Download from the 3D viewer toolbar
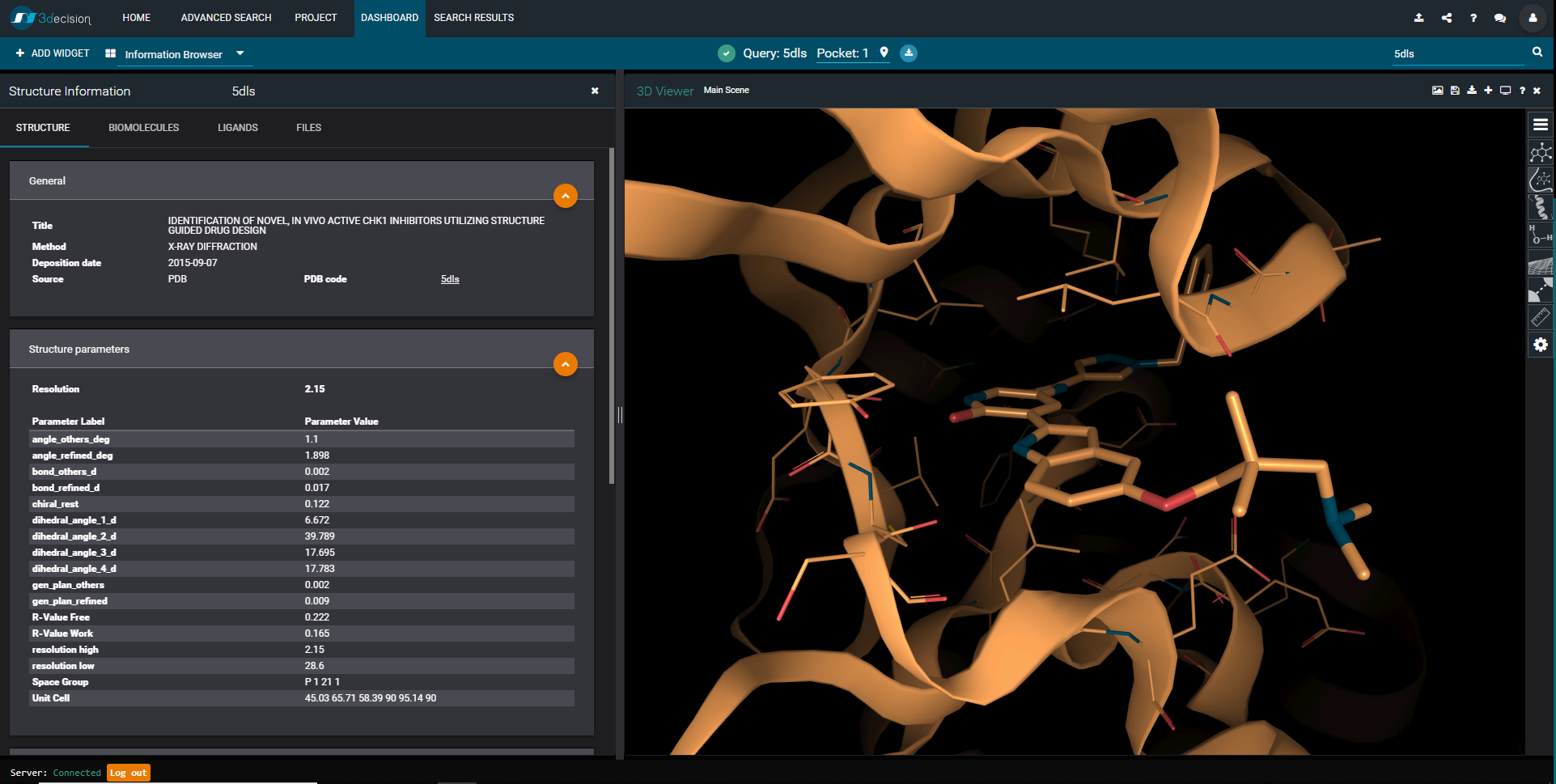This screenshot has height=784, width=1556. (1471, 91)
